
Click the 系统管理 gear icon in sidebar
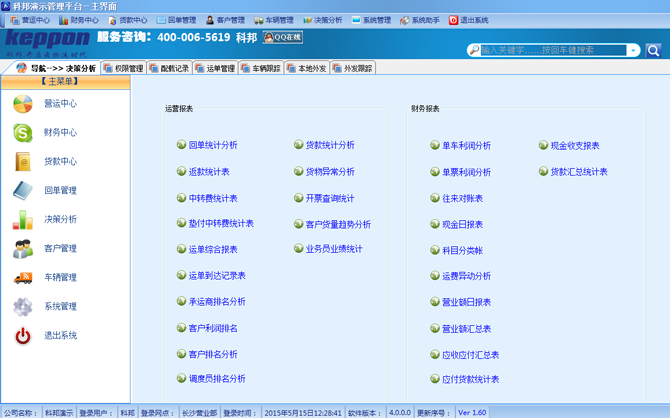tap(23, 307)
